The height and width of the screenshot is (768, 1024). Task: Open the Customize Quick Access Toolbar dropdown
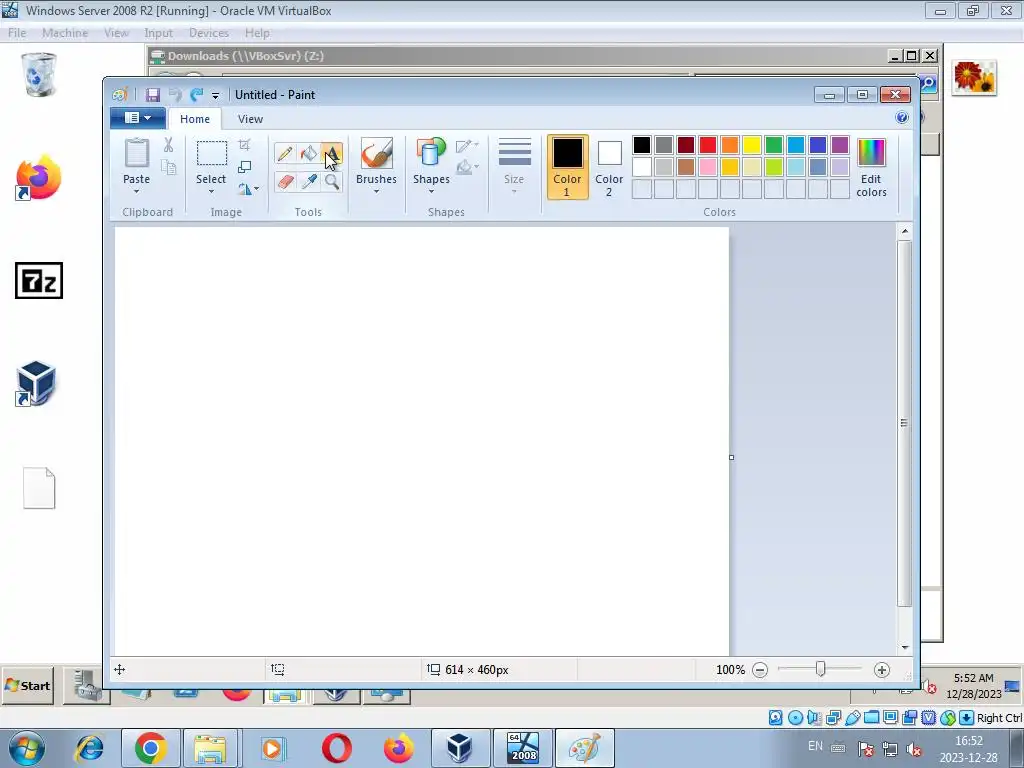215,95
